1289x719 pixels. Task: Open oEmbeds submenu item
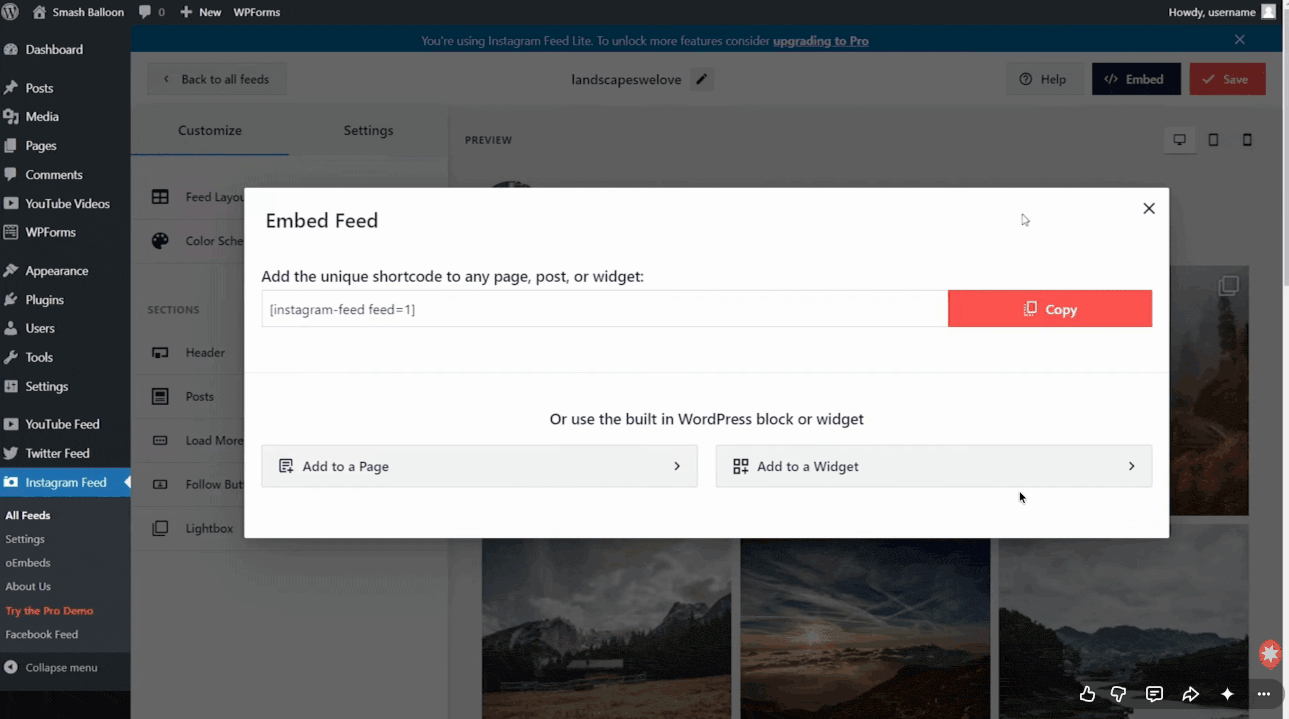pos(28,563)
